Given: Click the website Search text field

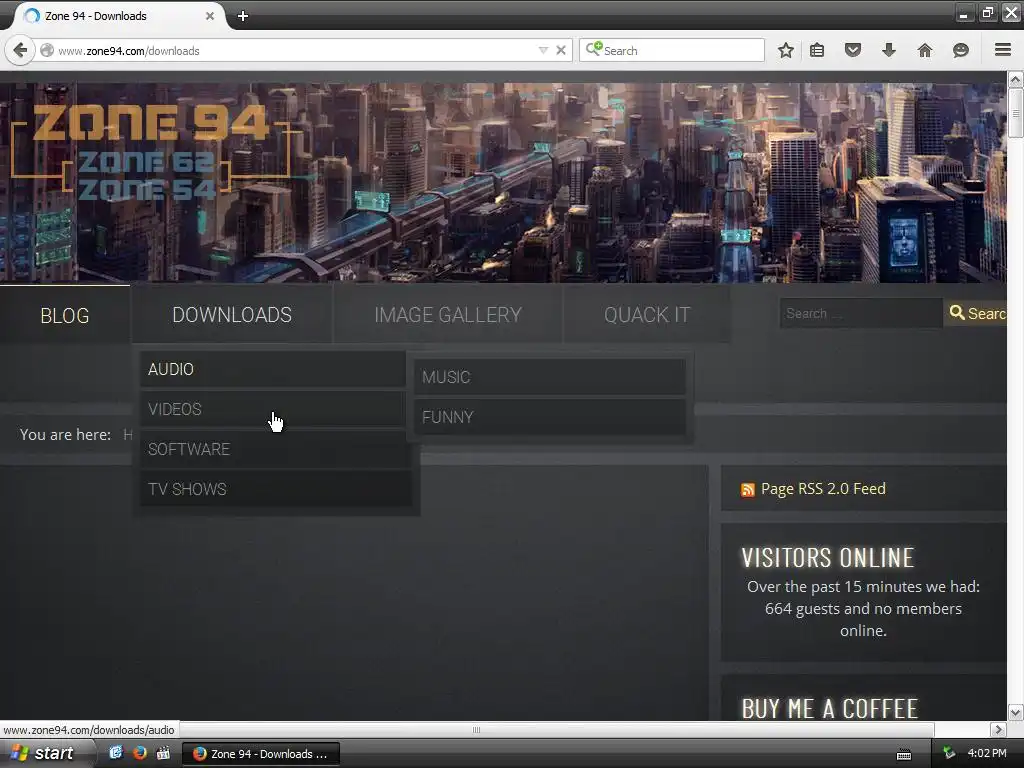Looking at the screenshot, I should pyautogui.click(x=861, y=313).
